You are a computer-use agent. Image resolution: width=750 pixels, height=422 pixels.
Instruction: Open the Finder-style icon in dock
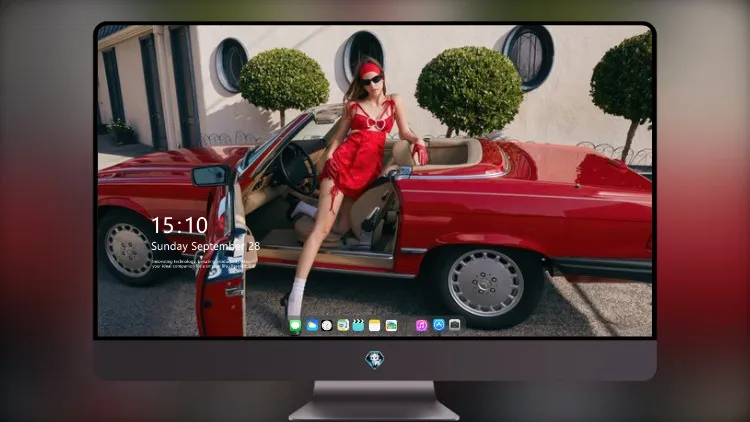(343, 325)
